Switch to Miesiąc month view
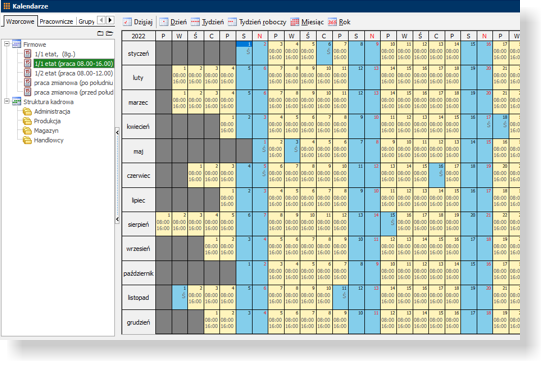560x380 pixels. pyautogui.click(x=307, y=22)
